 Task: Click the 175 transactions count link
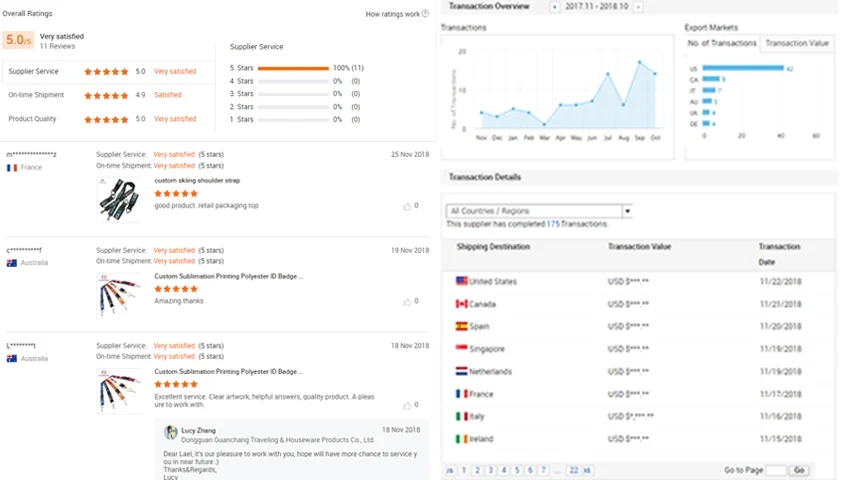pyautogui.click(x=553, y=224)
